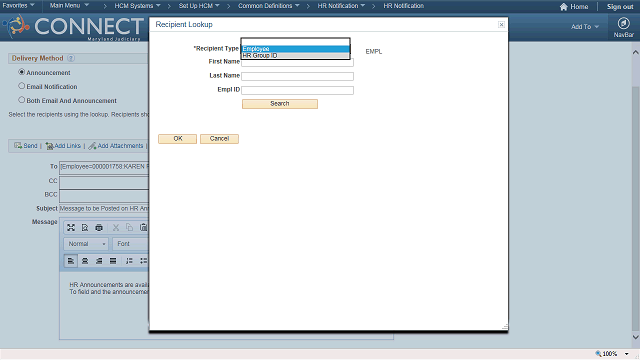Click the Print icon in message editor
The image size is (640, 360).
click(x=99, y=228)
